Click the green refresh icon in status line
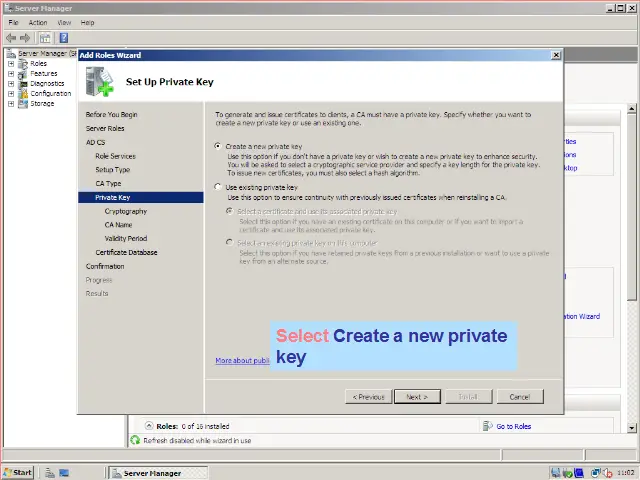Viewport: 640px width, 480px height. tap(135, 440)
